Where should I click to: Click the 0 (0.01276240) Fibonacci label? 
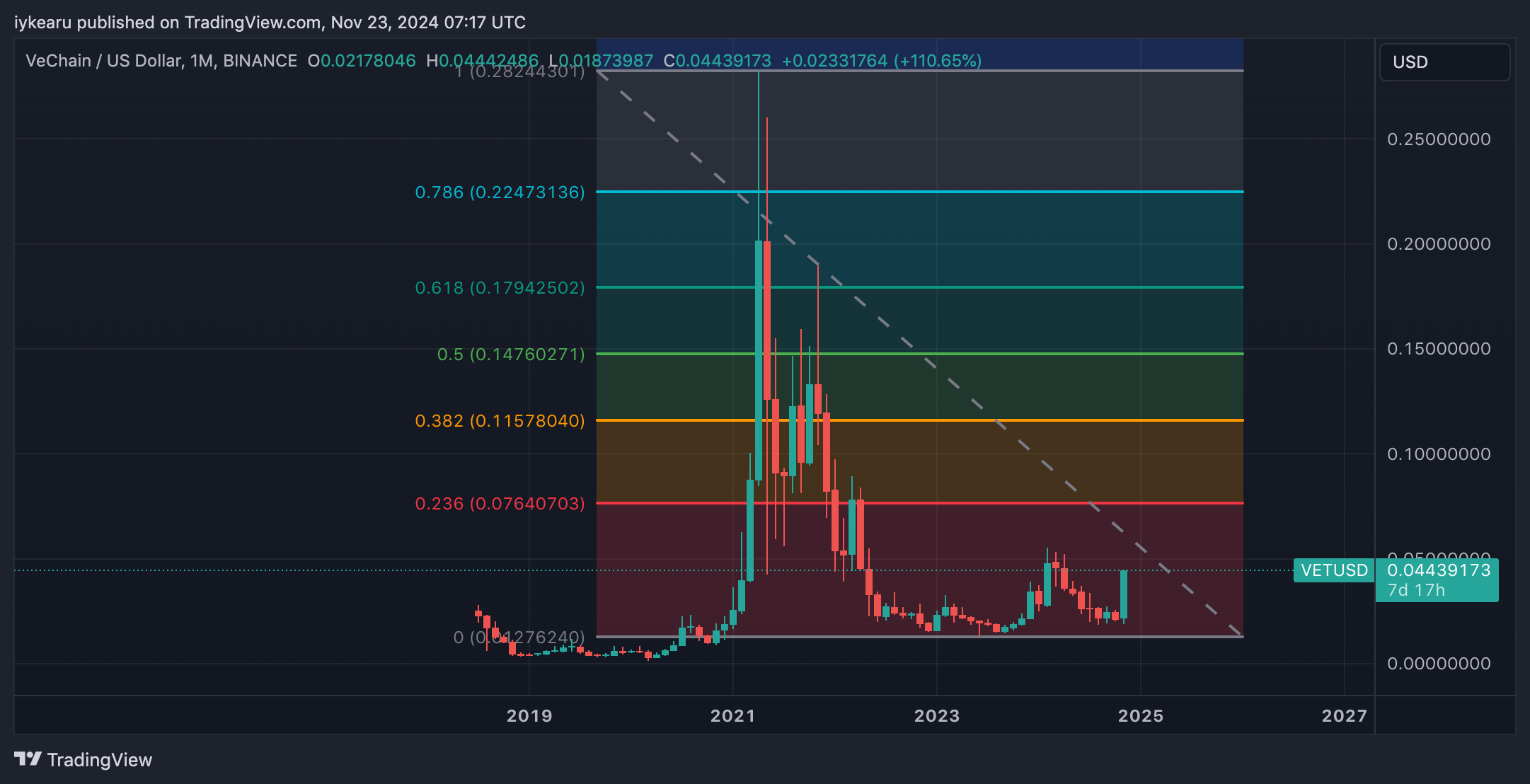point(519,638)
